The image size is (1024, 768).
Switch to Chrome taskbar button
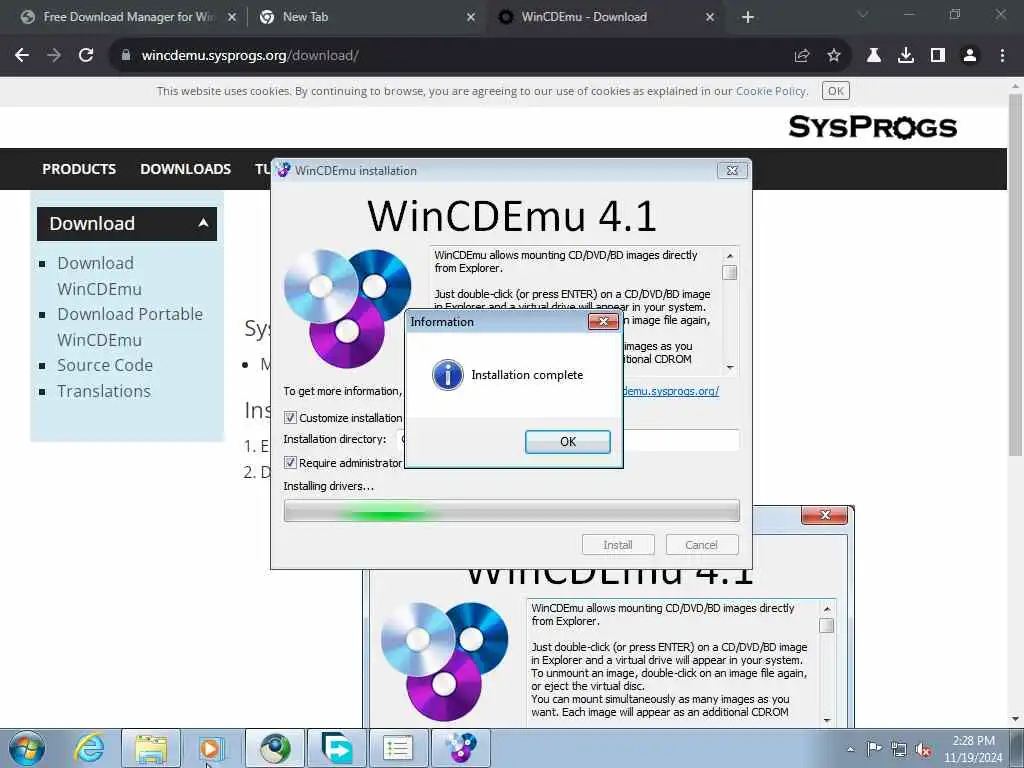tap(275, 748)
